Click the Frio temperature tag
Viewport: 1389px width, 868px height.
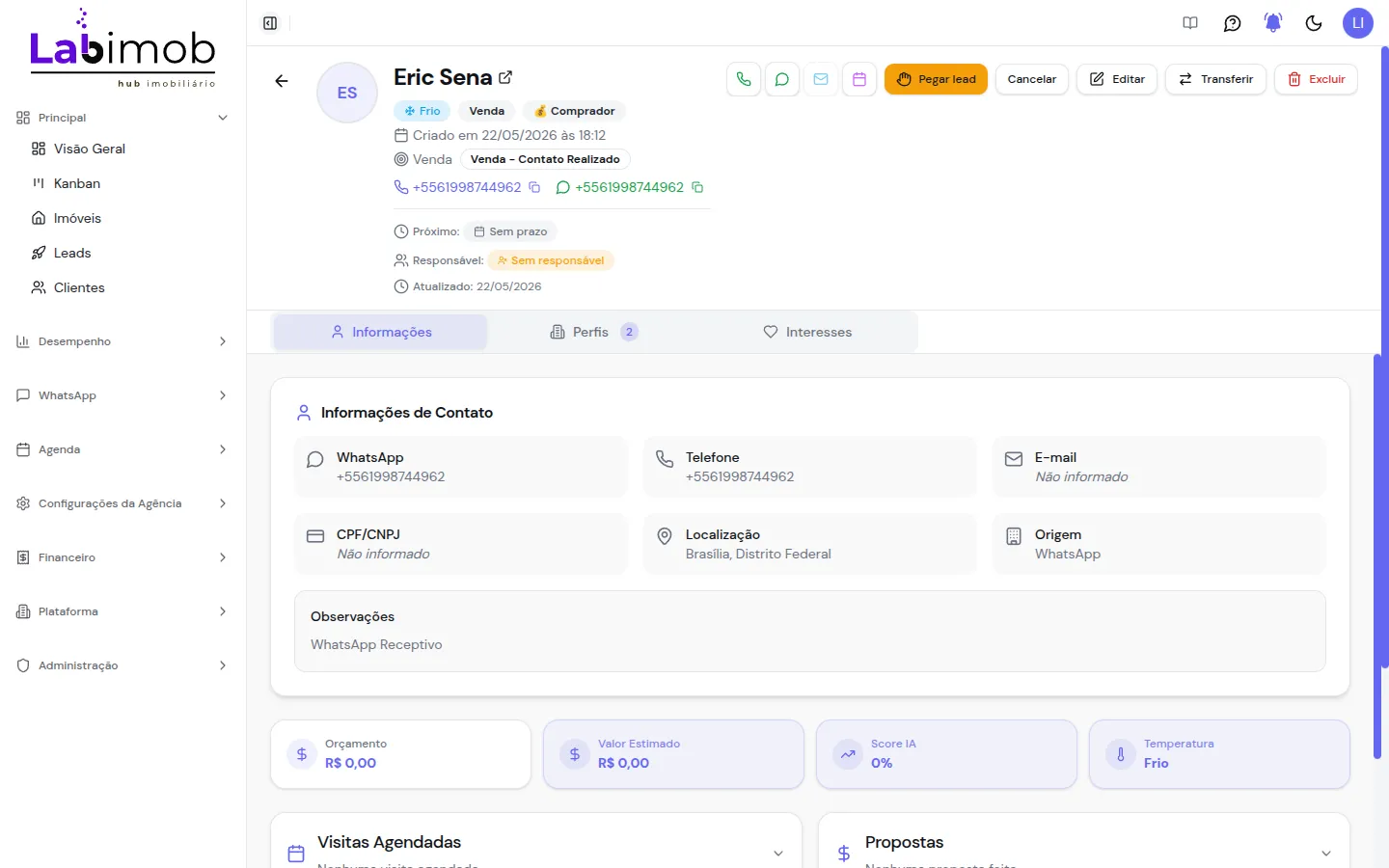point(422,111)
